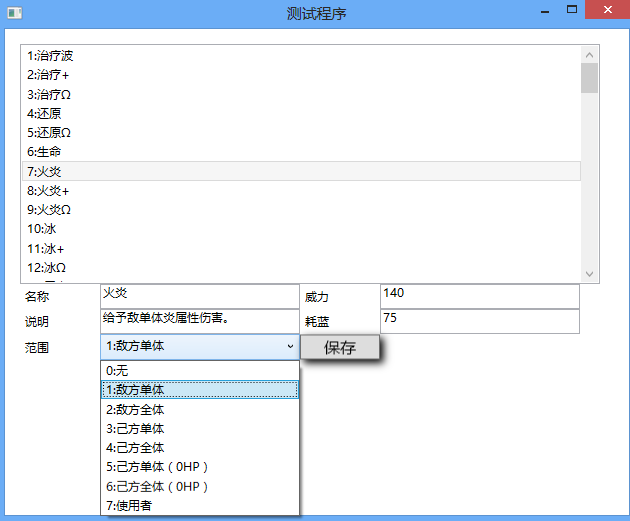Select list row 9:火炎Ω
This screenshot has height=521, width=630.
[301, 210]
